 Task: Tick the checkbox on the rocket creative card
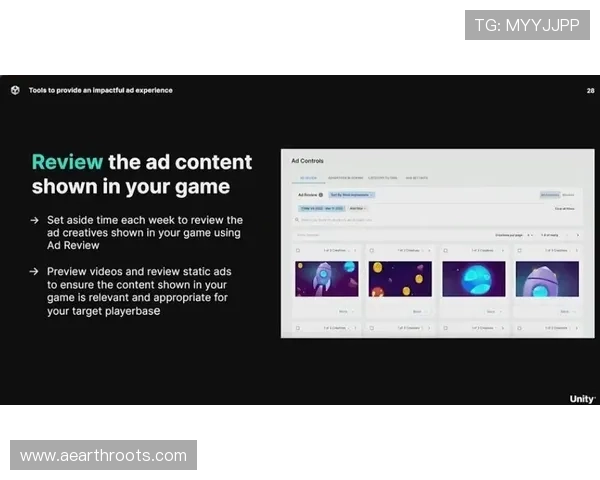(299, 250)
